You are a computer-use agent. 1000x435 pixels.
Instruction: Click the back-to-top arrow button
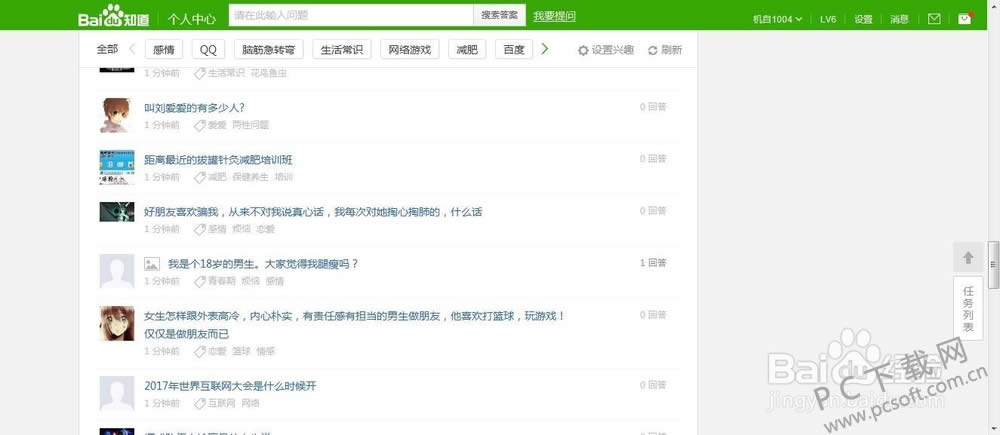click(968, 258)
